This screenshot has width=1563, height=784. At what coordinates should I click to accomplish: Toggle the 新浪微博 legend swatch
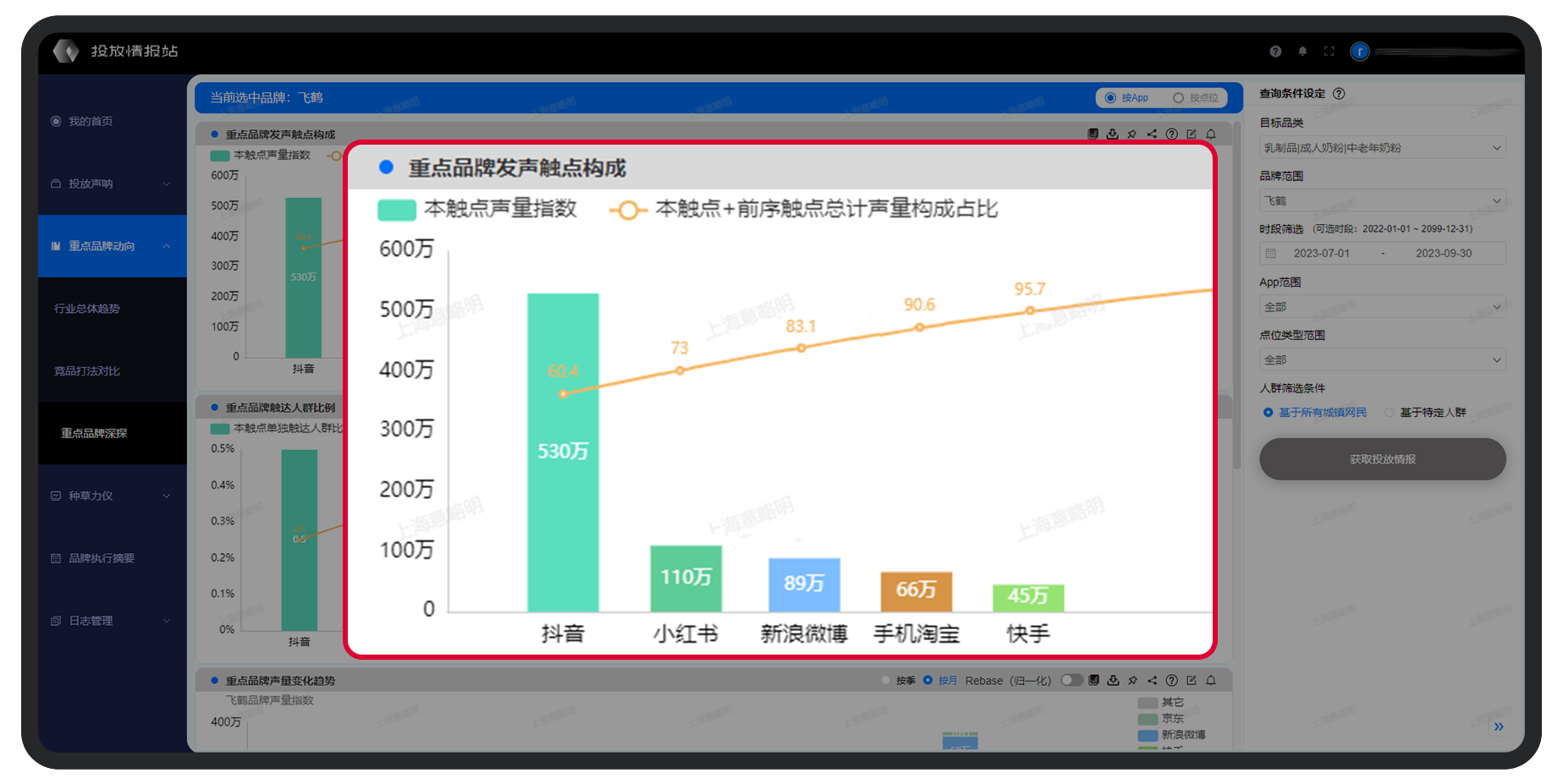click(1147, 735)
